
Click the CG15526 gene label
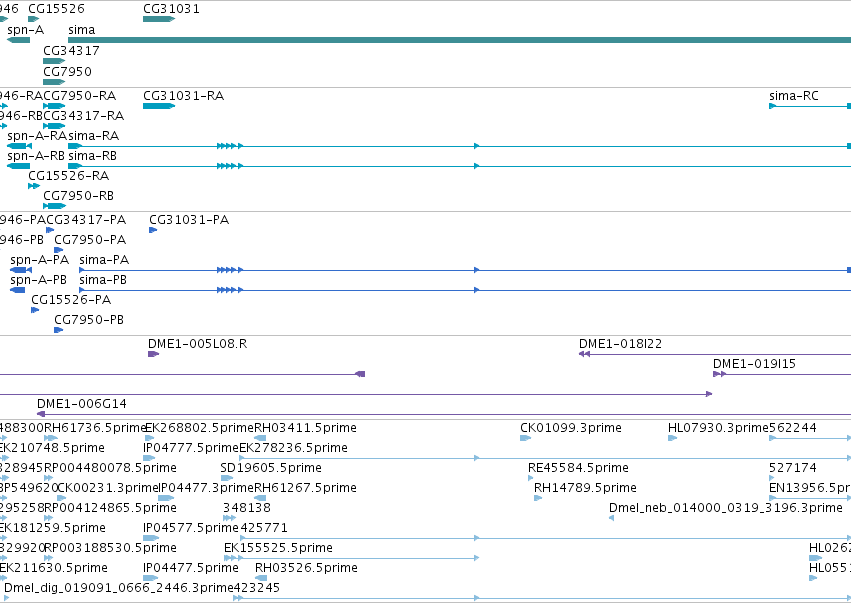56,9
